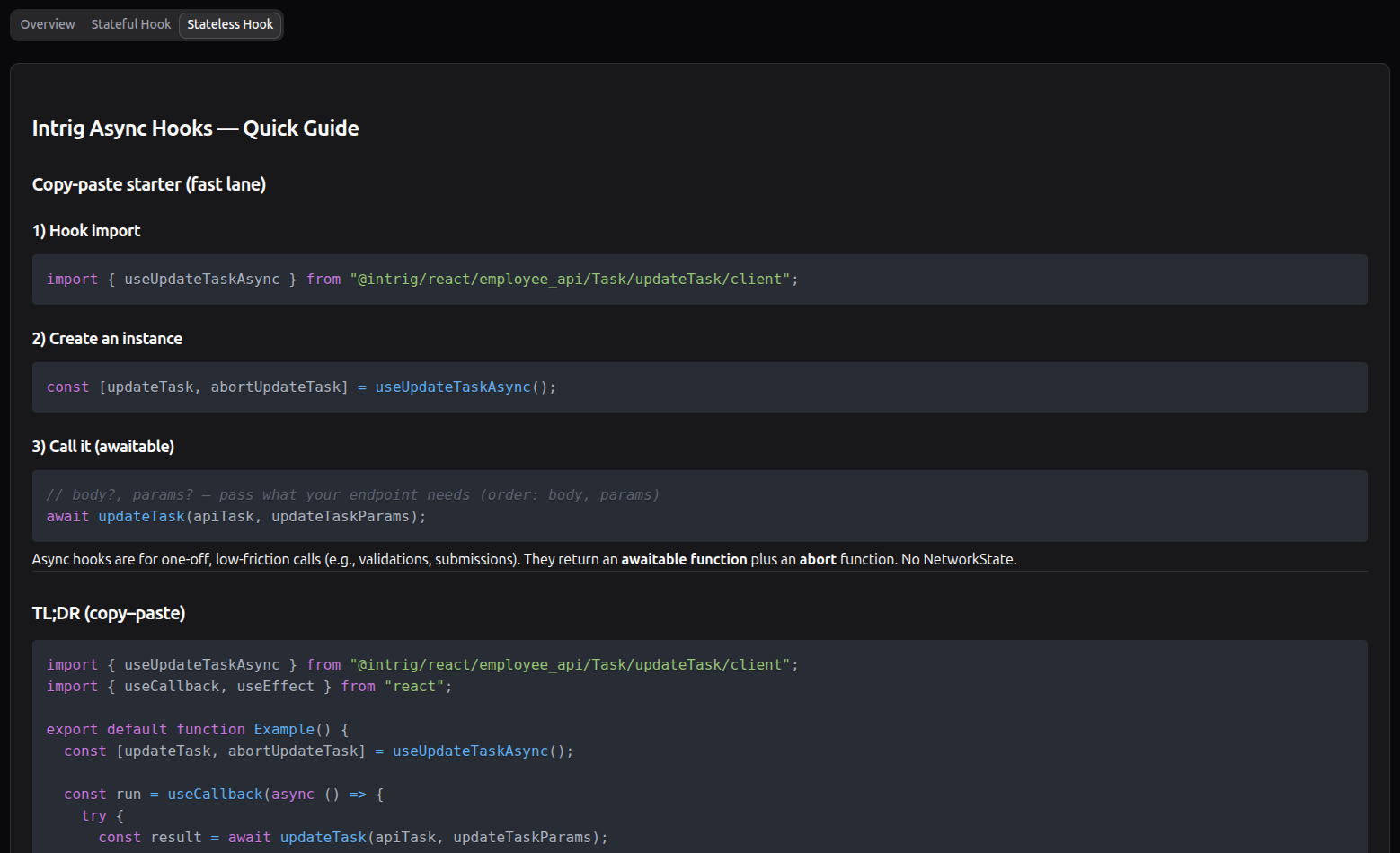Select the await updateTask call line
Viewport: 1400px width, 853px height.
[x=235, y=516]
